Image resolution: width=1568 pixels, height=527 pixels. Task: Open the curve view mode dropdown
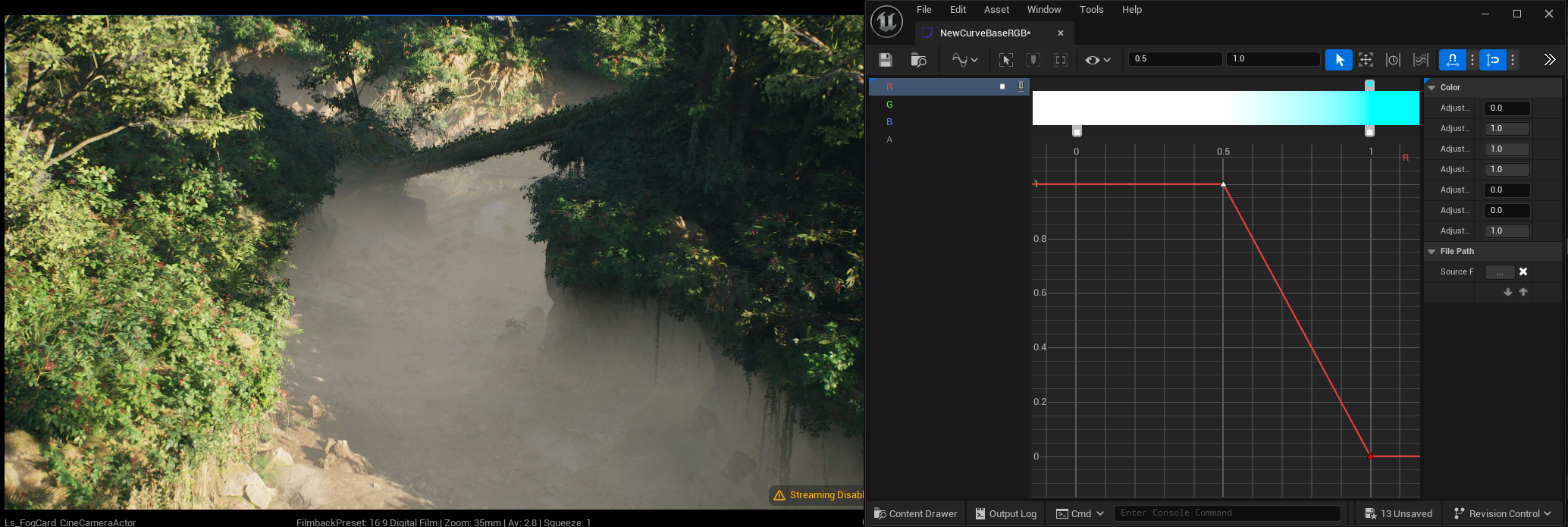964,60
